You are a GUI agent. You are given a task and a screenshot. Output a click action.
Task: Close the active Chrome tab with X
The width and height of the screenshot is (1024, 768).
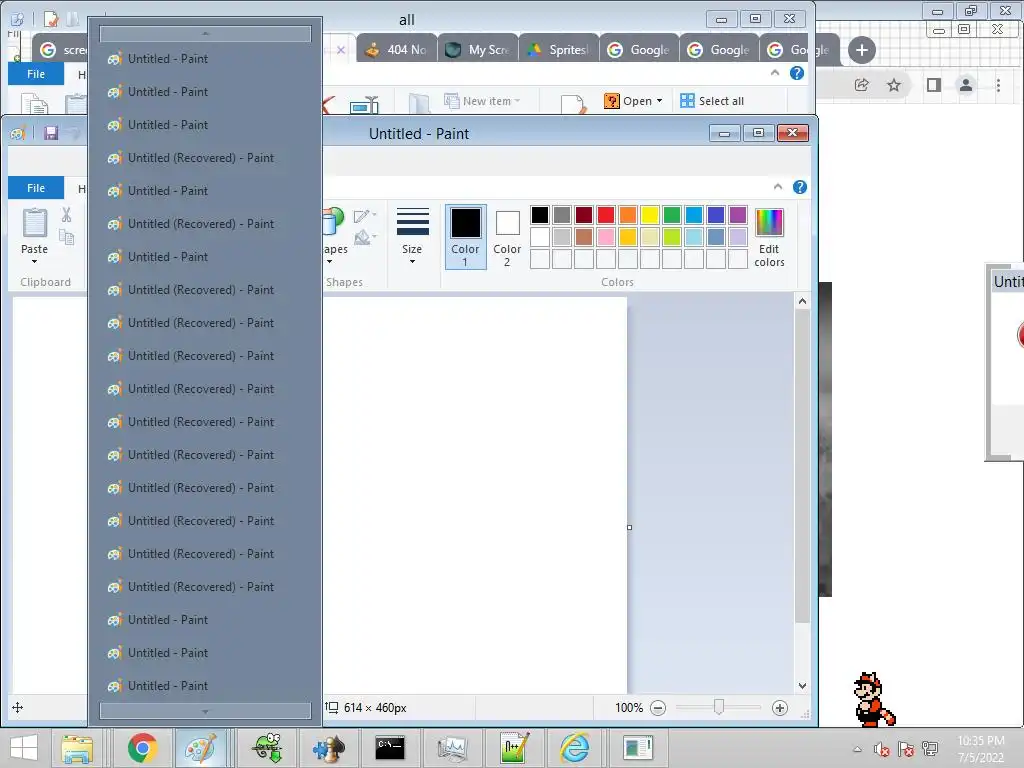pos(341,50)
